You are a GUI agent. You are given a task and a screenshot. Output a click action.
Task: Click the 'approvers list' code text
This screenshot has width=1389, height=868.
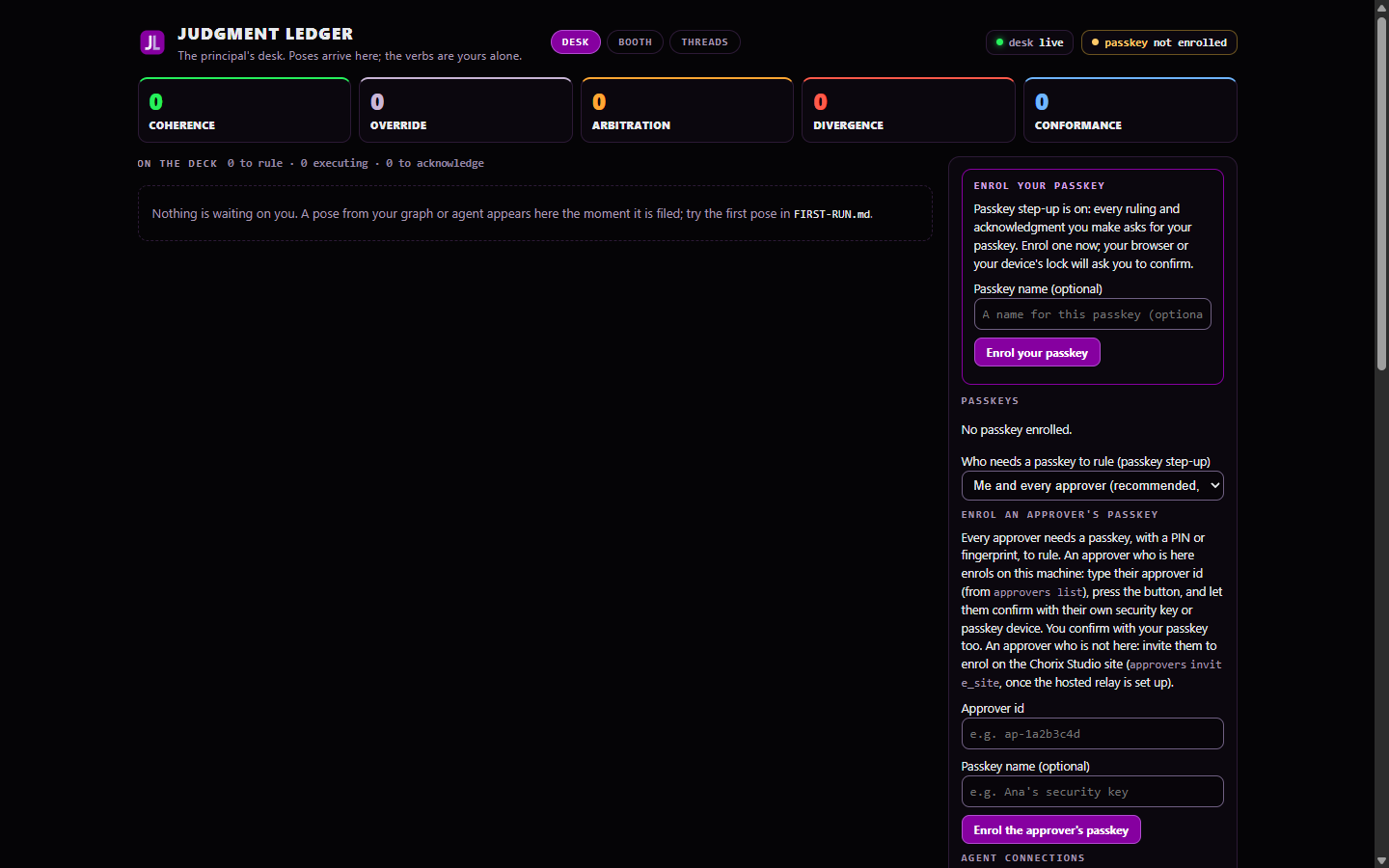[x=1038, y=592]
